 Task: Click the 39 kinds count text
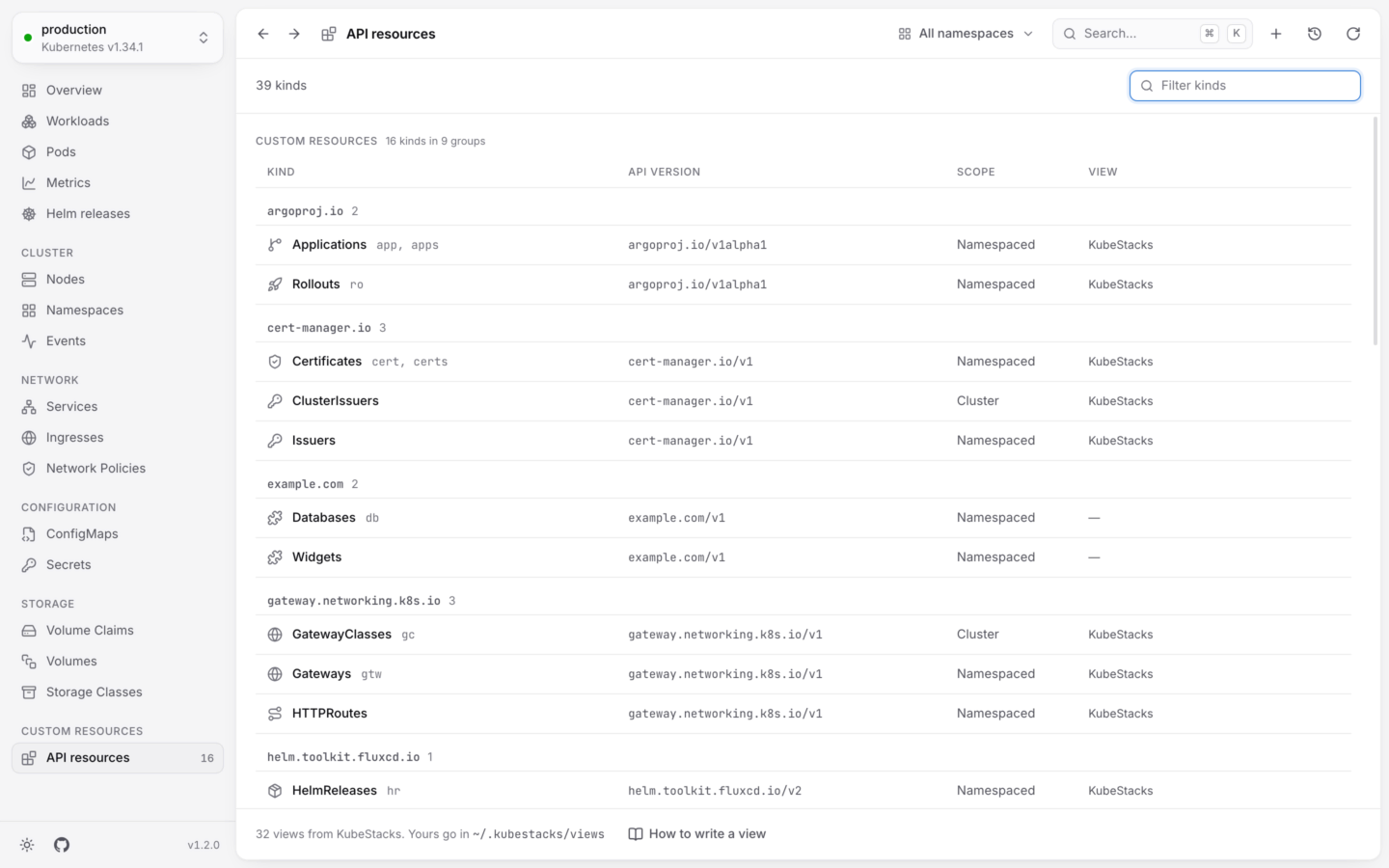coord(282,86)
